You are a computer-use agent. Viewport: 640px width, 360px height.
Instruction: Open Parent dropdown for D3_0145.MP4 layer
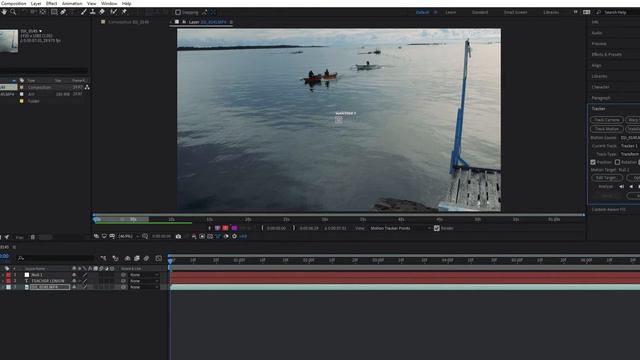[x=144, y=287]
